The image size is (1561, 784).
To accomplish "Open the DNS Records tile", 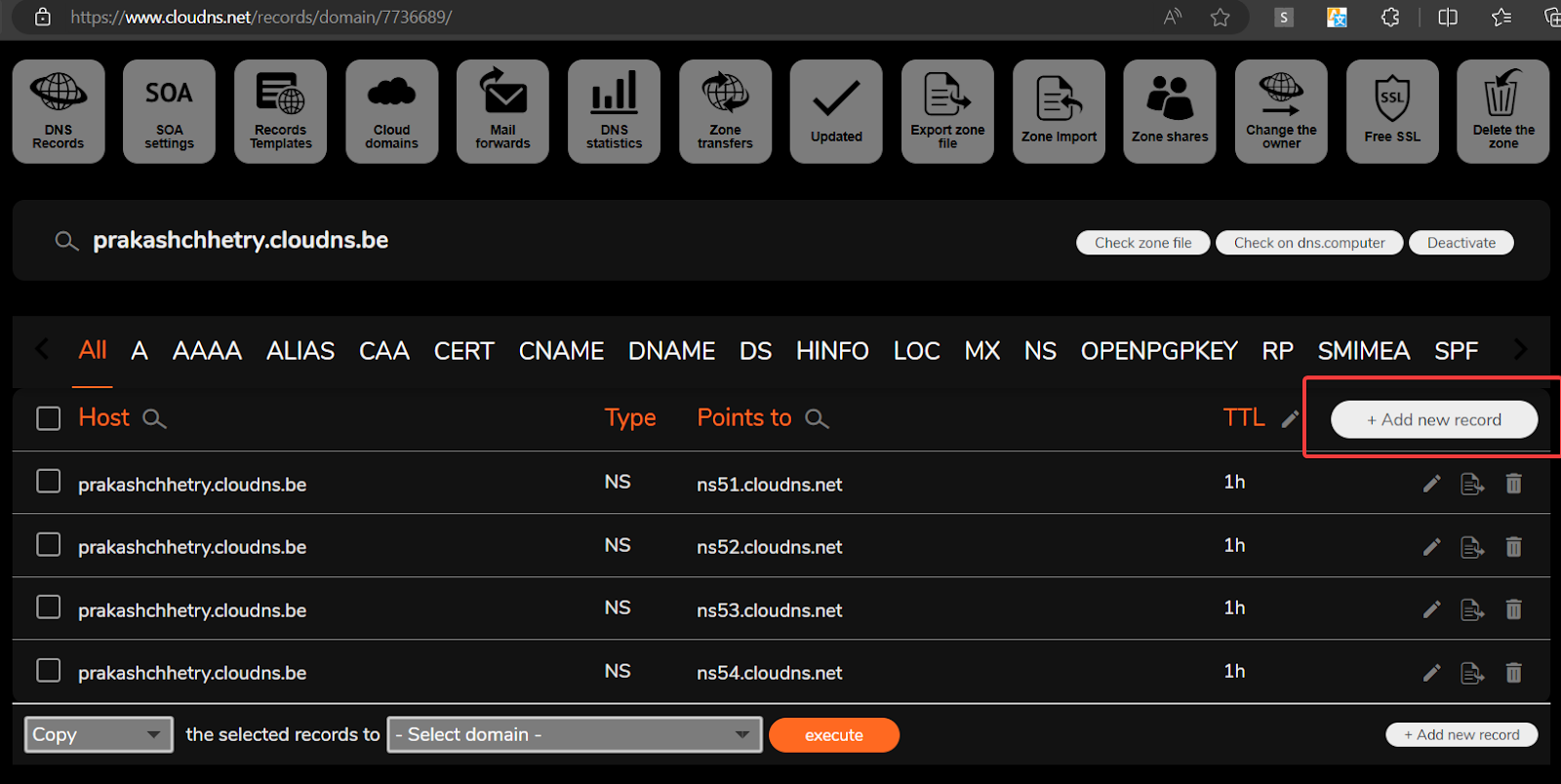I will 59,111.
